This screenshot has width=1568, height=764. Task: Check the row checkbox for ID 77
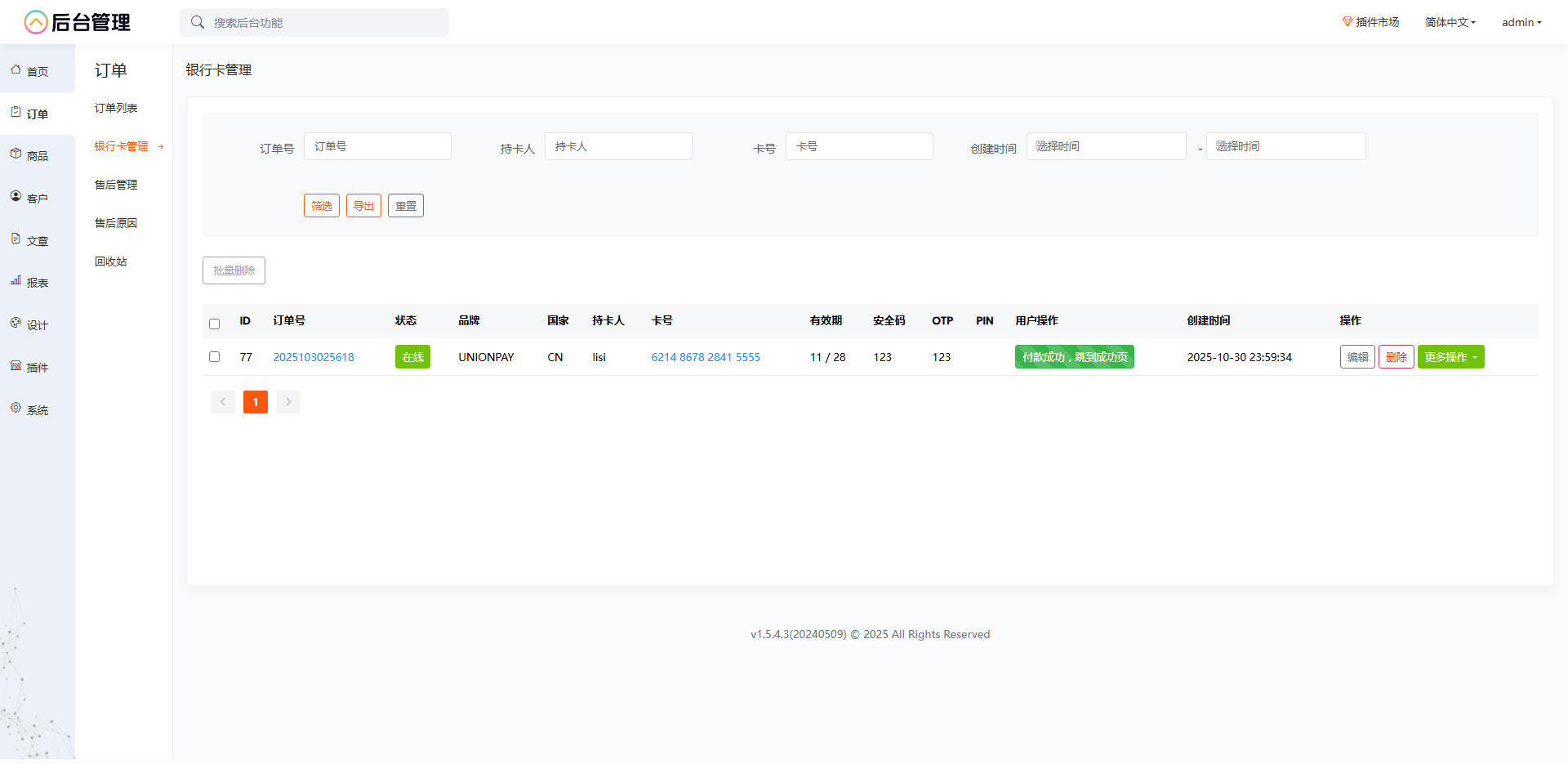pos(215,357)
